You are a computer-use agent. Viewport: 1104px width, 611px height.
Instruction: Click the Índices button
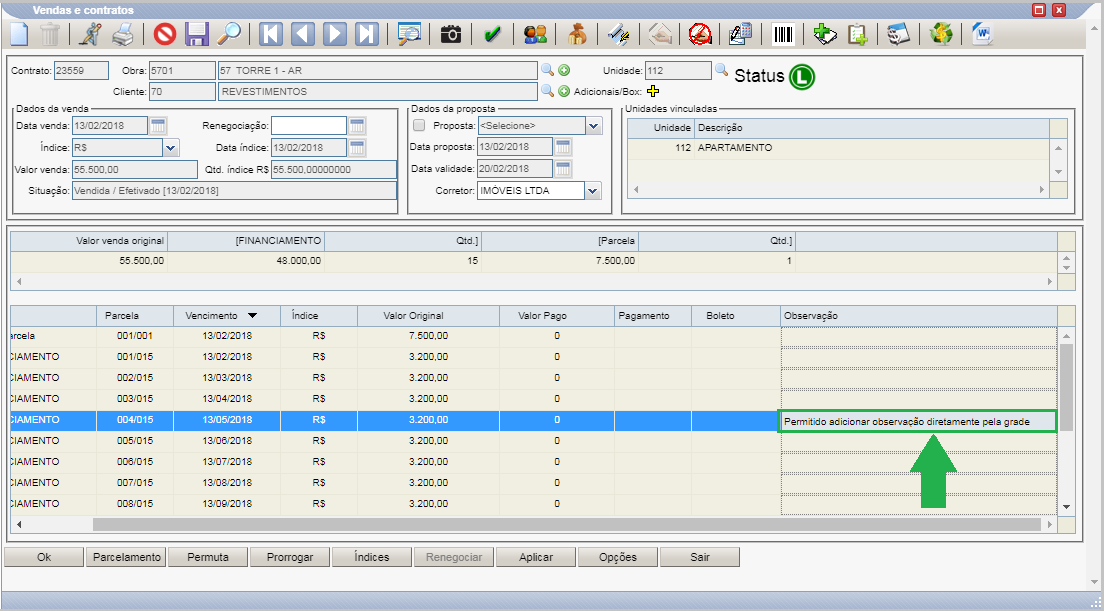pos(372,557)
